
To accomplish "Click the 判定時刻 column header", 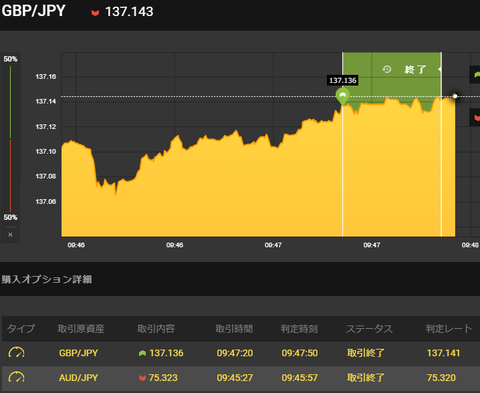I will point(299,329).
